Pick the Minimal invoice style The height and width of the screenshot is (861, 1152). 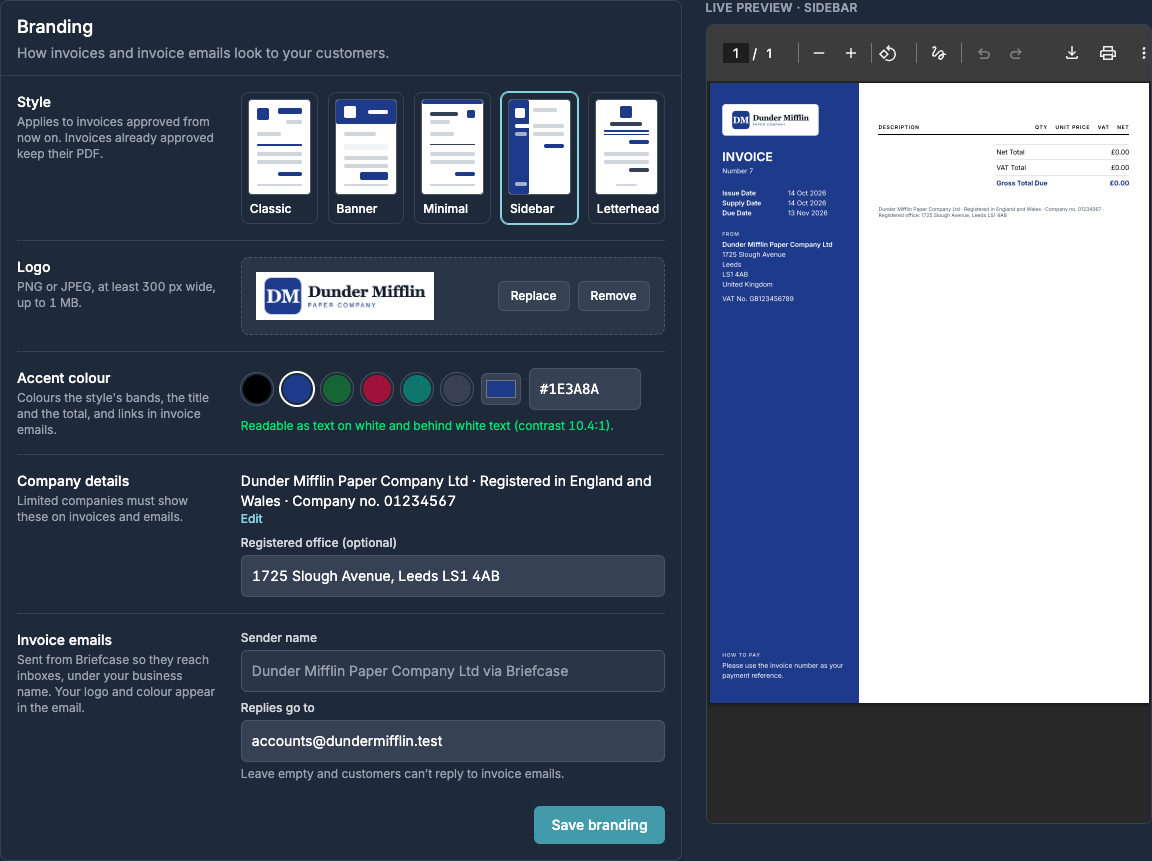point(453,158)
